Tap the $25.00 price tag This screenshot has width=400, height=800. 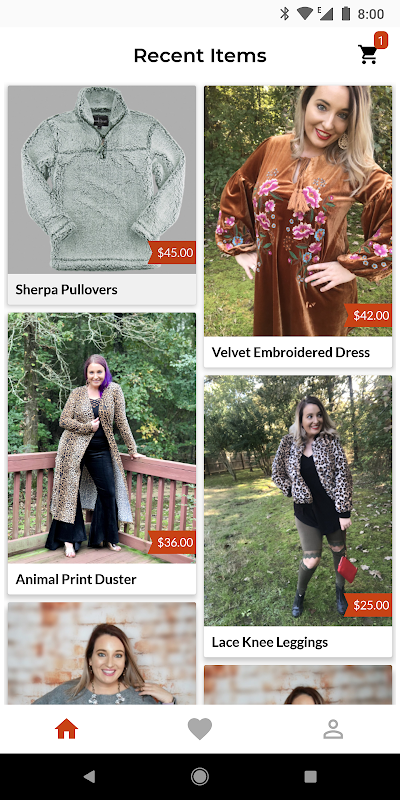368,605
